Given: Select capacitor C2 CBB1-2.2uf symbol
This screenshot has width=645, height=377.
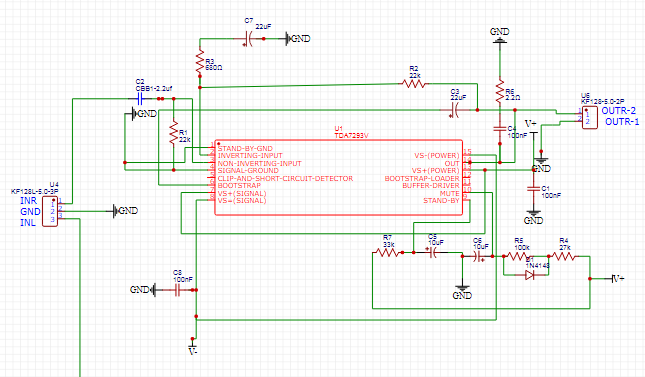Looking at the screenshot, I should pos(140,99).
